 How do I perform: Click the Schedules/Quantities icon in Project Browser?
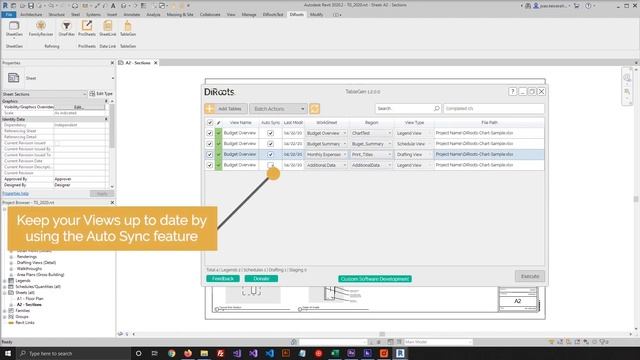[x=11, y=287]
